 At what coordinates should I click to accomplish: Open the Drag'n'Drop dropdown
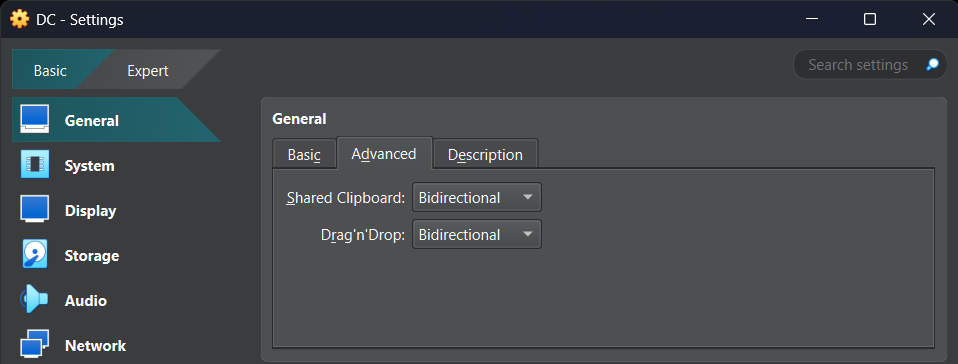[477, 235]
